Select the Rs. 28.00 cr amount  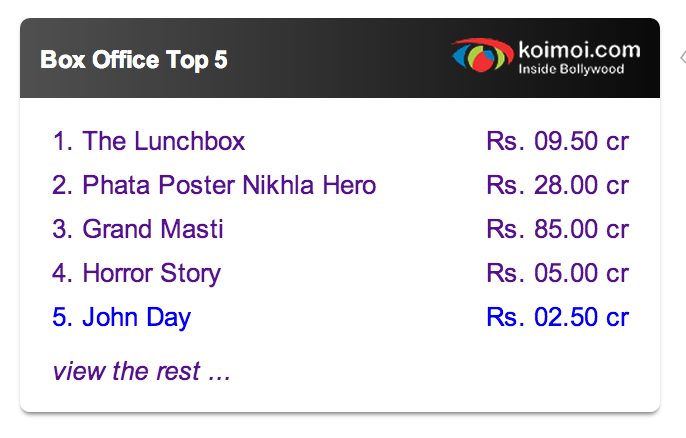557,185
